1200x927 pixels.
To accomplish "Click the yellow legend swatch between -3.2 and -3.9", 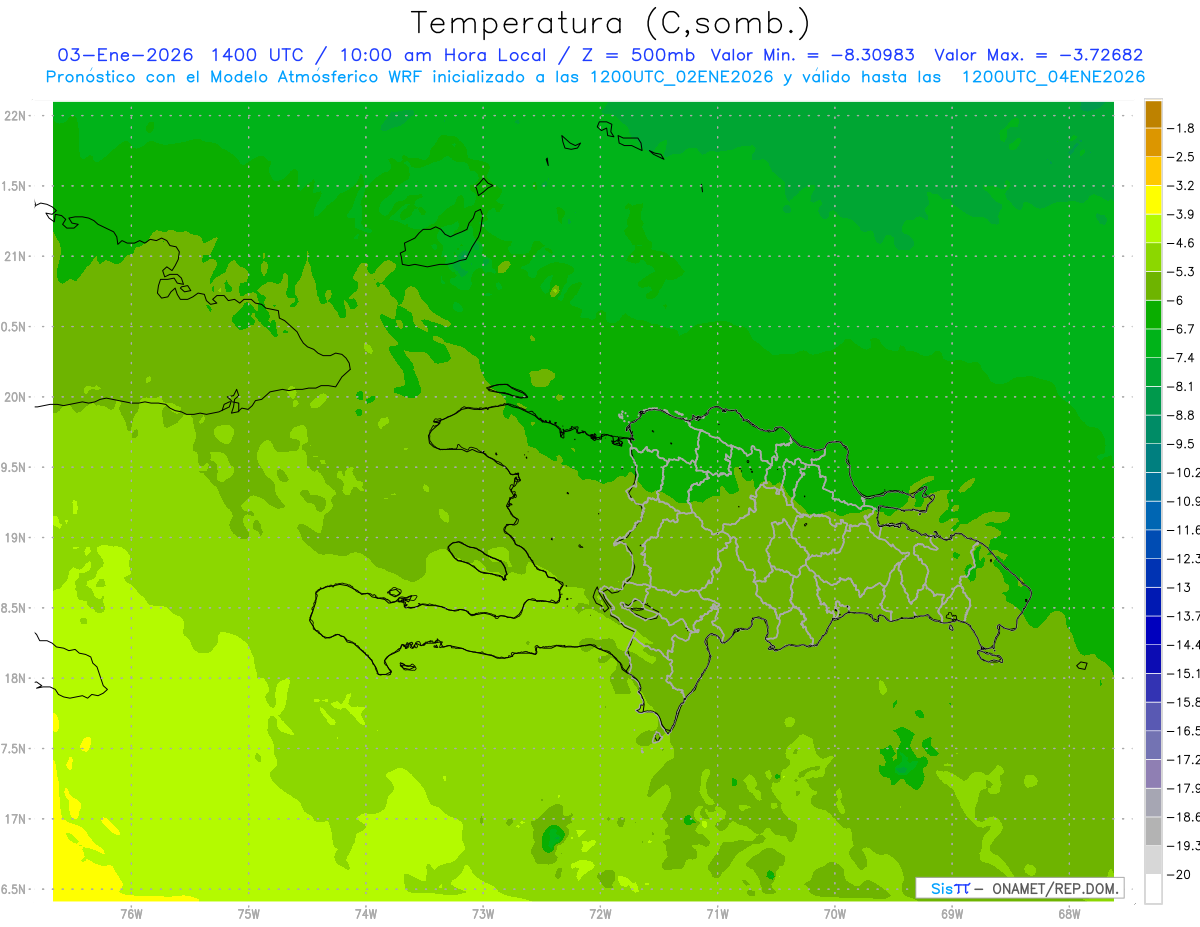I will (1153, 200).
